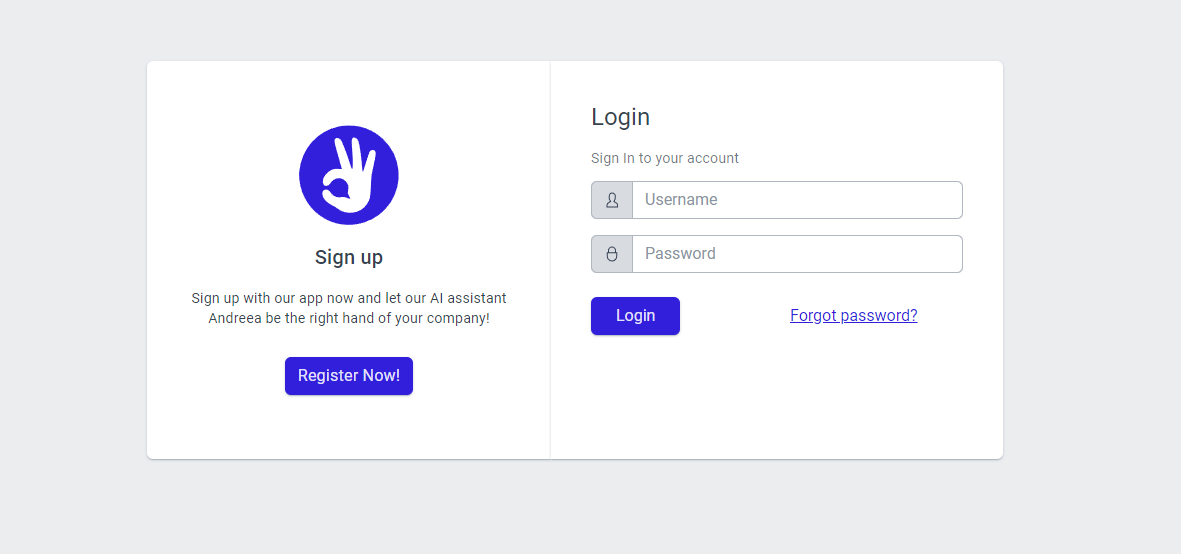Click the Sign In to your account subtitle
The height and width of the screenshot is (554, 1181).
[665, 158]
